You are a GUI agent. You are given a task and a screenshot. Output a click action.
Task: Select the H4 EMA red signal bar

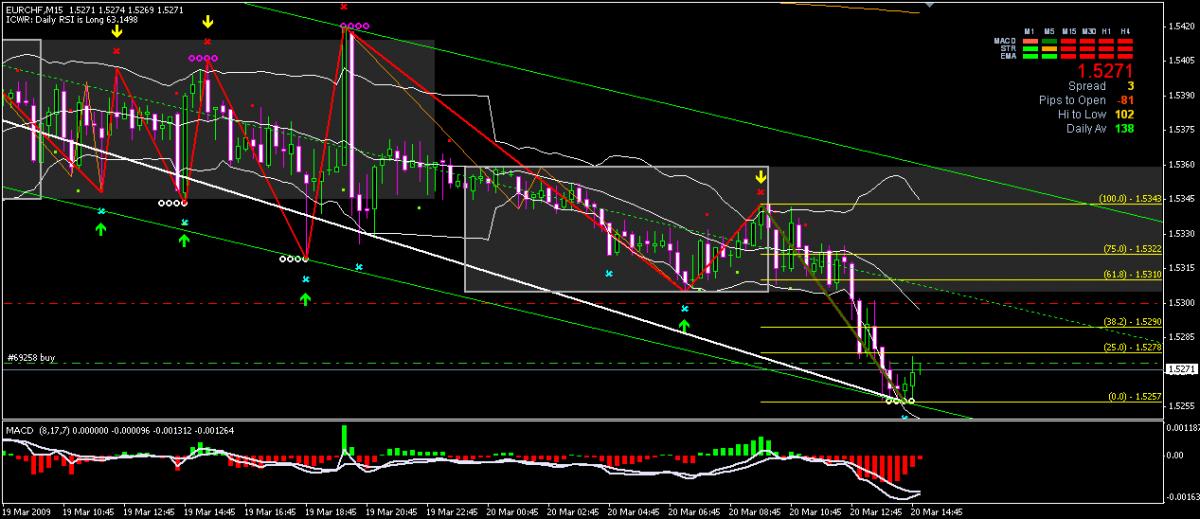1125,56
